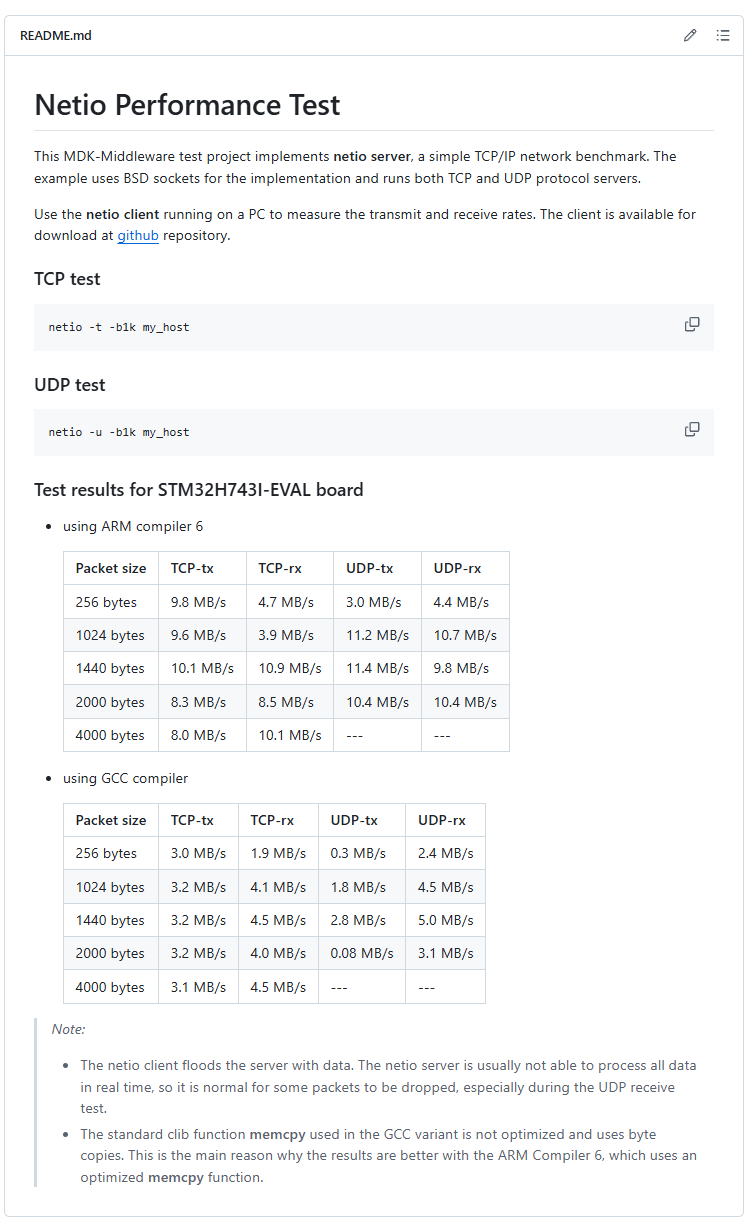Click the 10.9 MB/s cell
The height and width of the screenshot is (1227, 754).
[x=290, y=668]
